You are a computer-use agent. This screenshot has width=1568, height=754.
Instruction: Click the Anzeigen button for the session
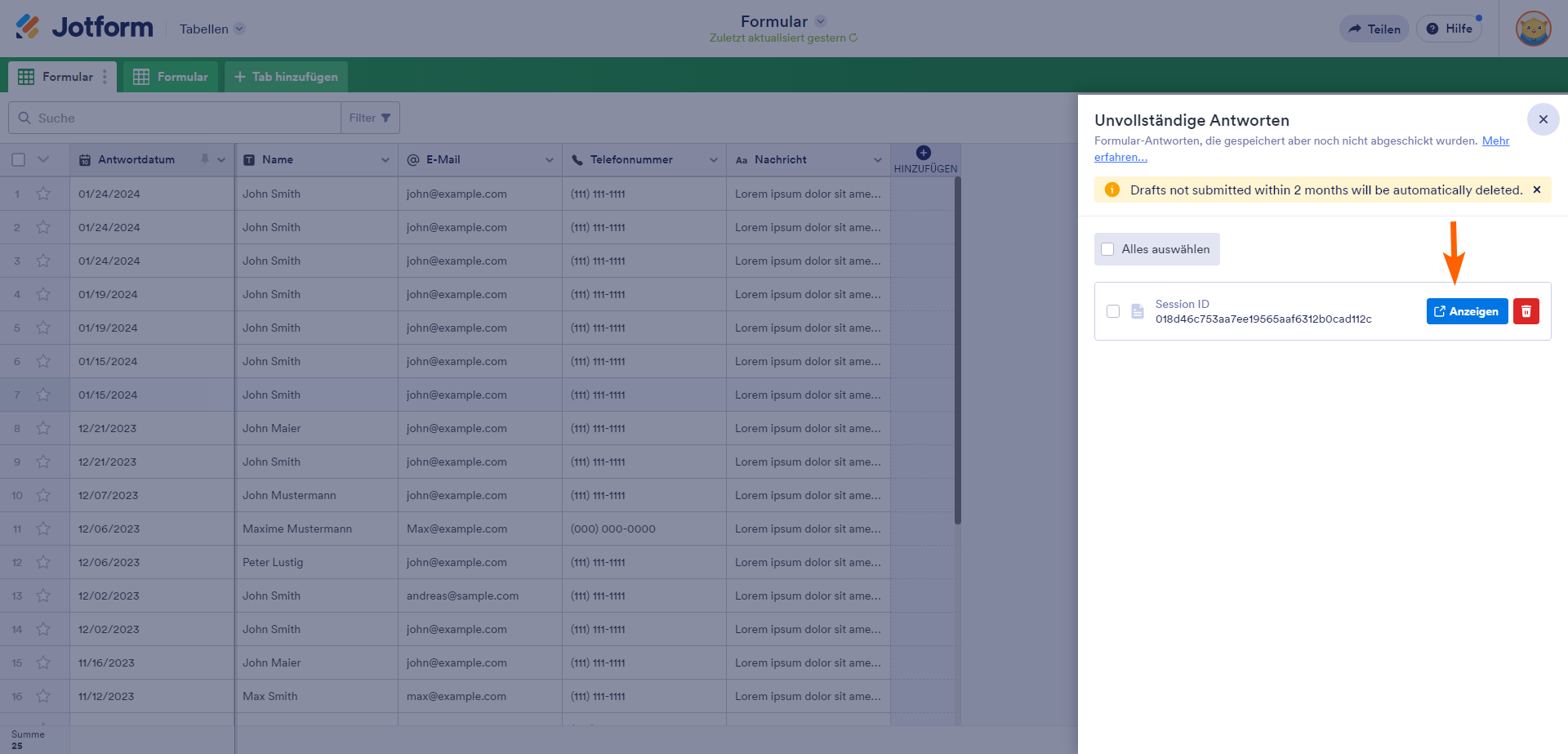tap(1467, 311)
